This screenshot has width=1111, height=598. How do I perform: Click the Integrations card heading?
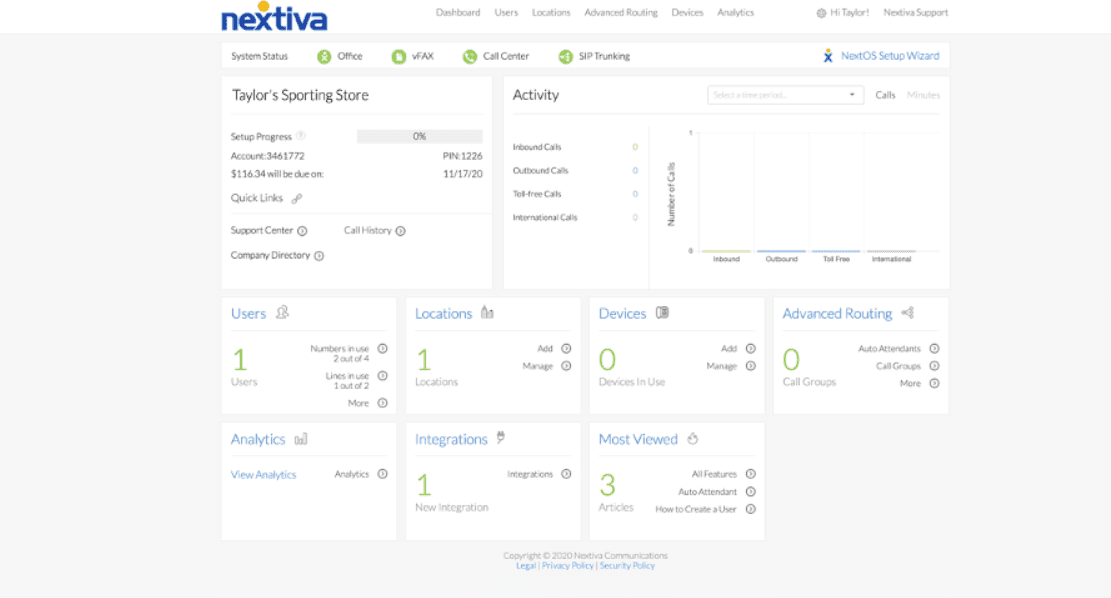tap(451, 439)
